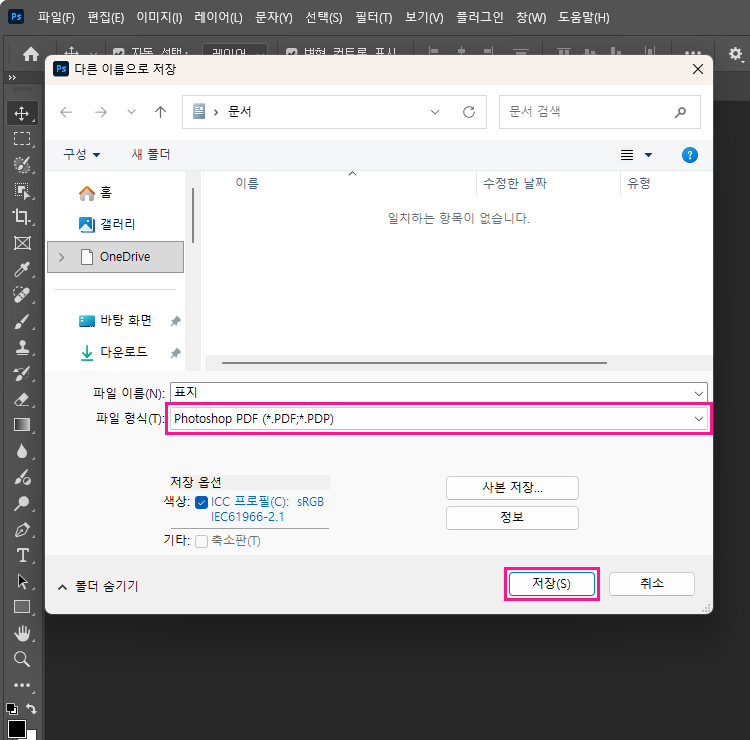Select the Zoom tool

point(22,659)
